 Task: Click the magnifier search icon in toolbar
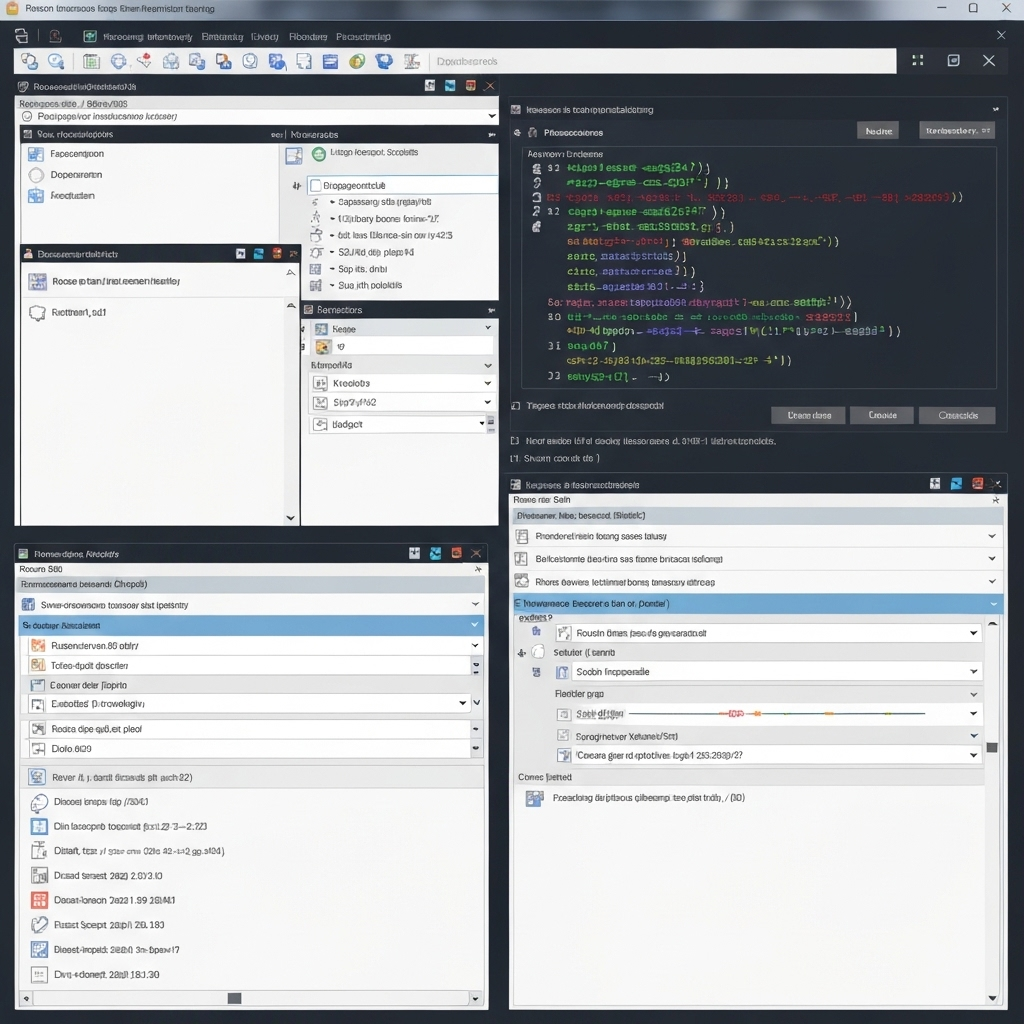click(56, 61)
